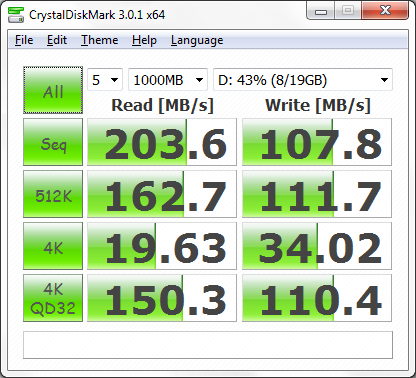
Task: Expand the drive selector D: 43% (8/19GB)
Action: [x=303, y=80]
